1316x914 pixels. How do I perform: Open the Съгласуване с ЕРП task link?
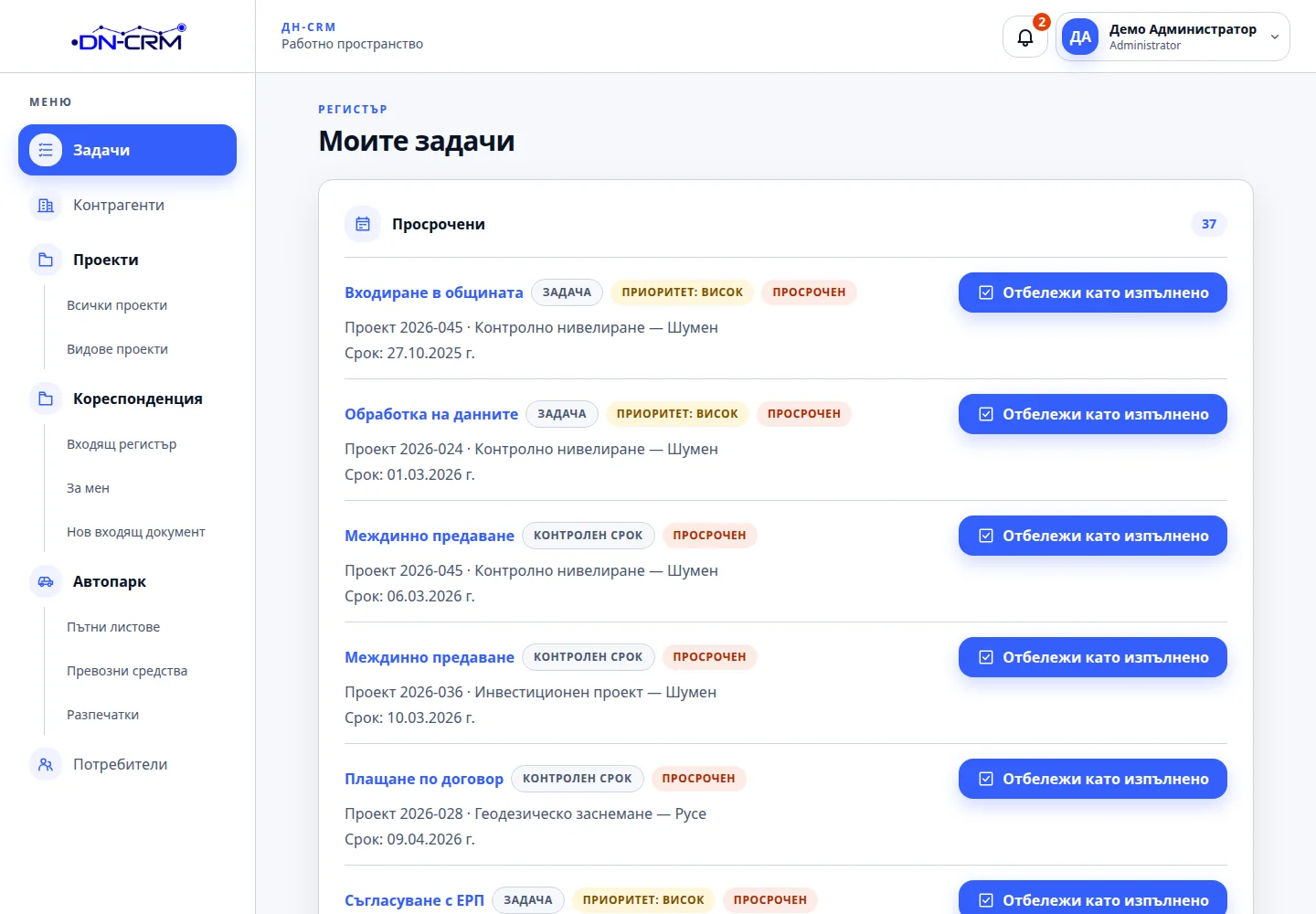(x=414, y=900)
